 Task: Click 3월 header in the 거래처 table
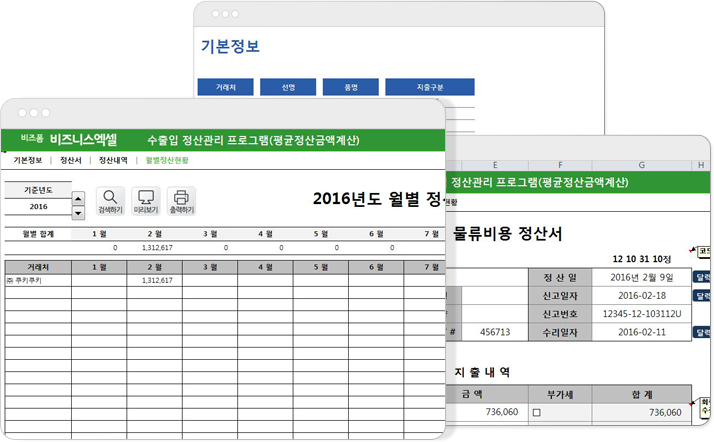(210, 267)
